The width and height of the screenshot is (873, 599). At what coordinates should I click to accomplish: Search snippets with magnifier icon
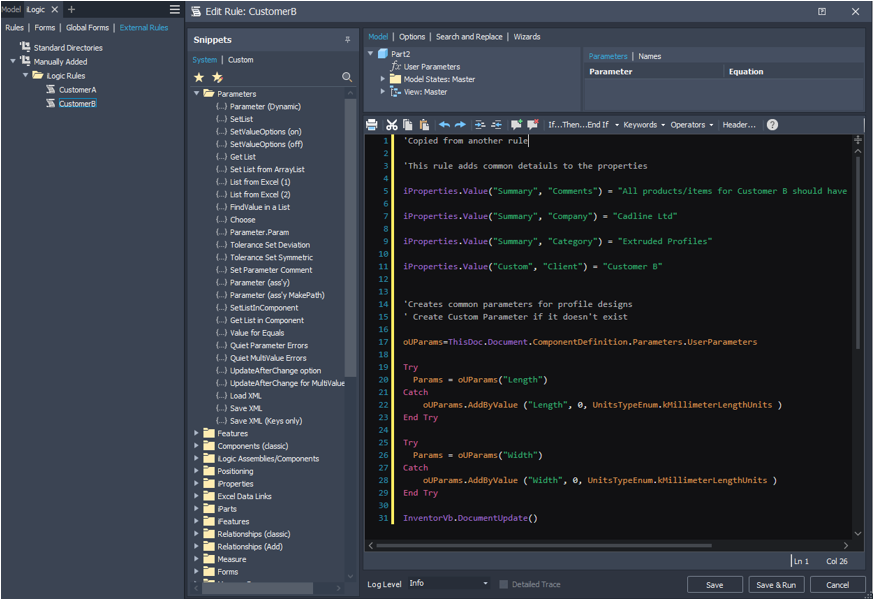[x=347, y=77]
